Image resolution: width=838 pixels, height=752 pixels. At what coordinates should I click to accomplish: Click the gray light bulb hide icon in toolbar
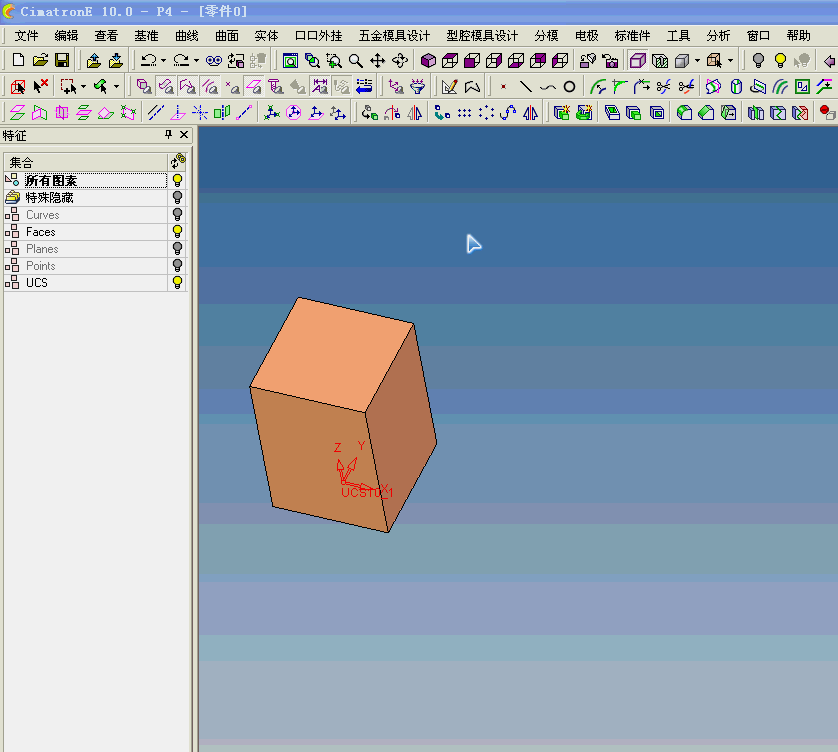[758, 60]
